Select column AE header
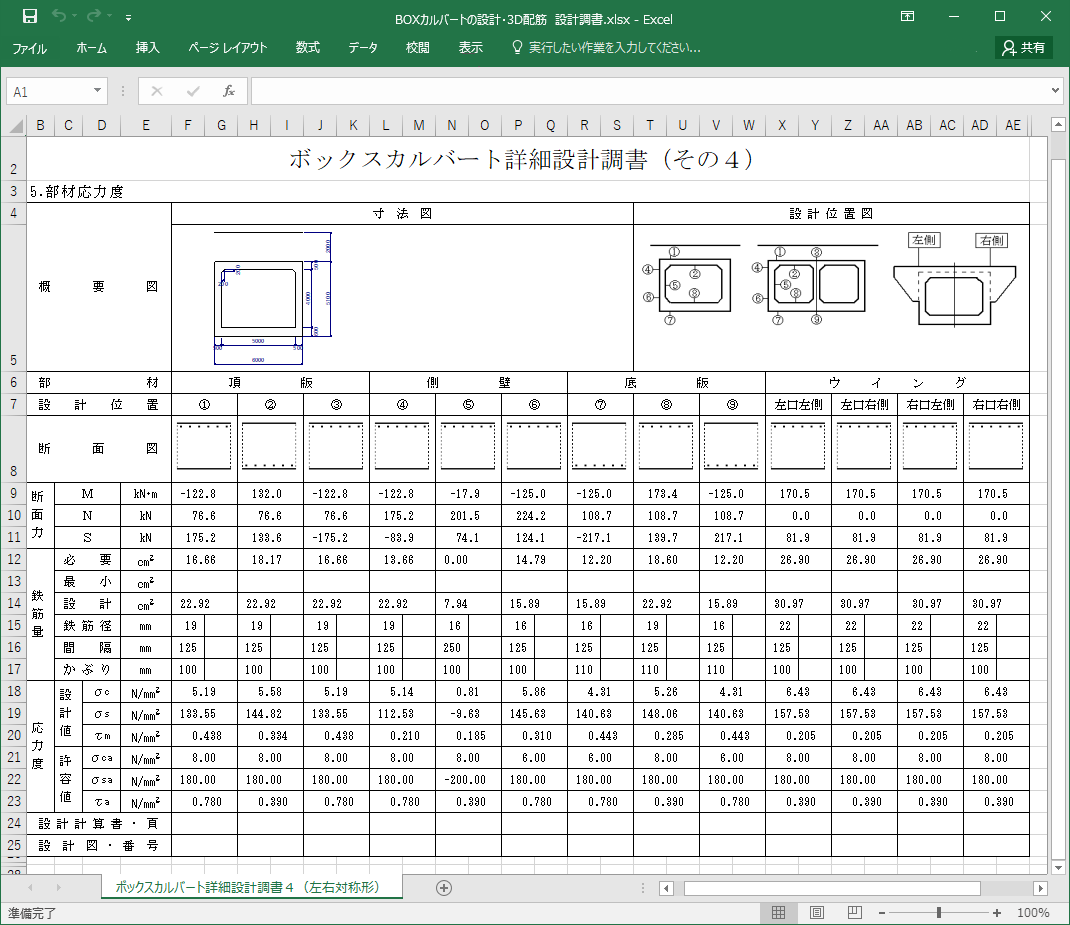The image size is (1070, 925). pos(1013,126)
